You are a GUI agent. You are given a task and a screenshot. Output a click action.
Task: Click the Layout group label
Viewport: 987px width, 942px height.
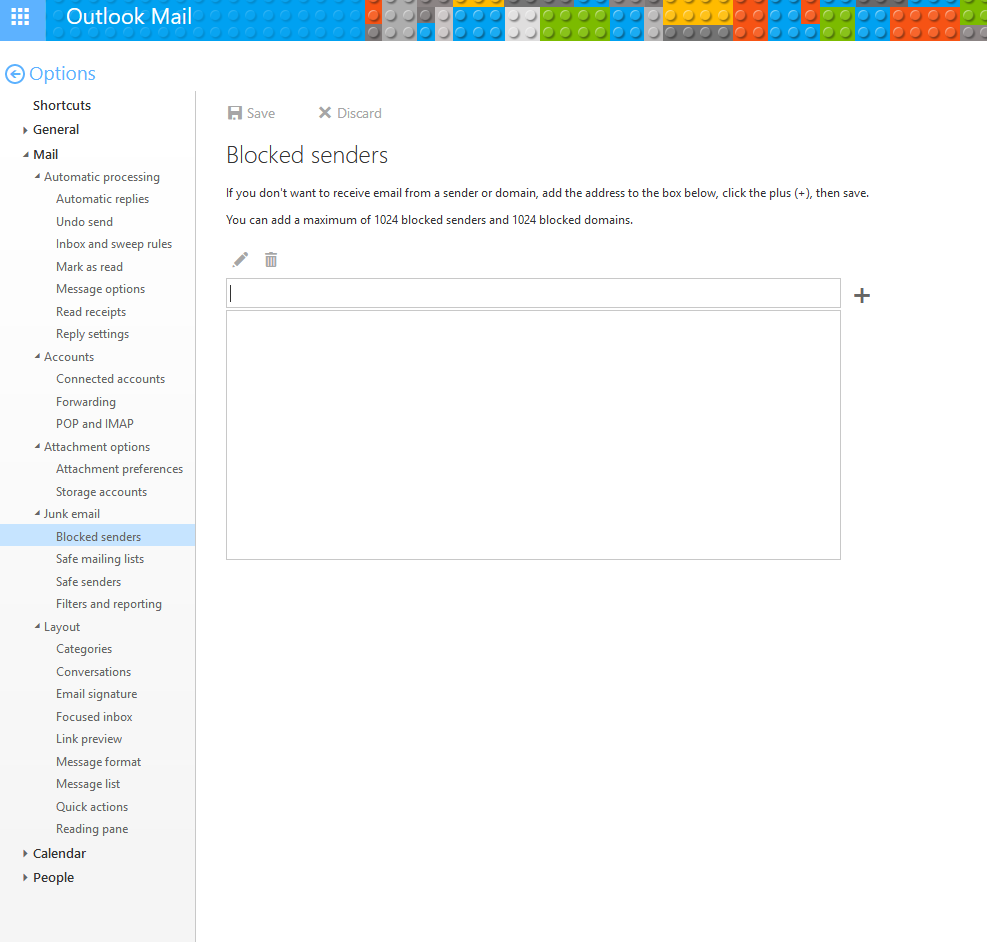point(62,627)
